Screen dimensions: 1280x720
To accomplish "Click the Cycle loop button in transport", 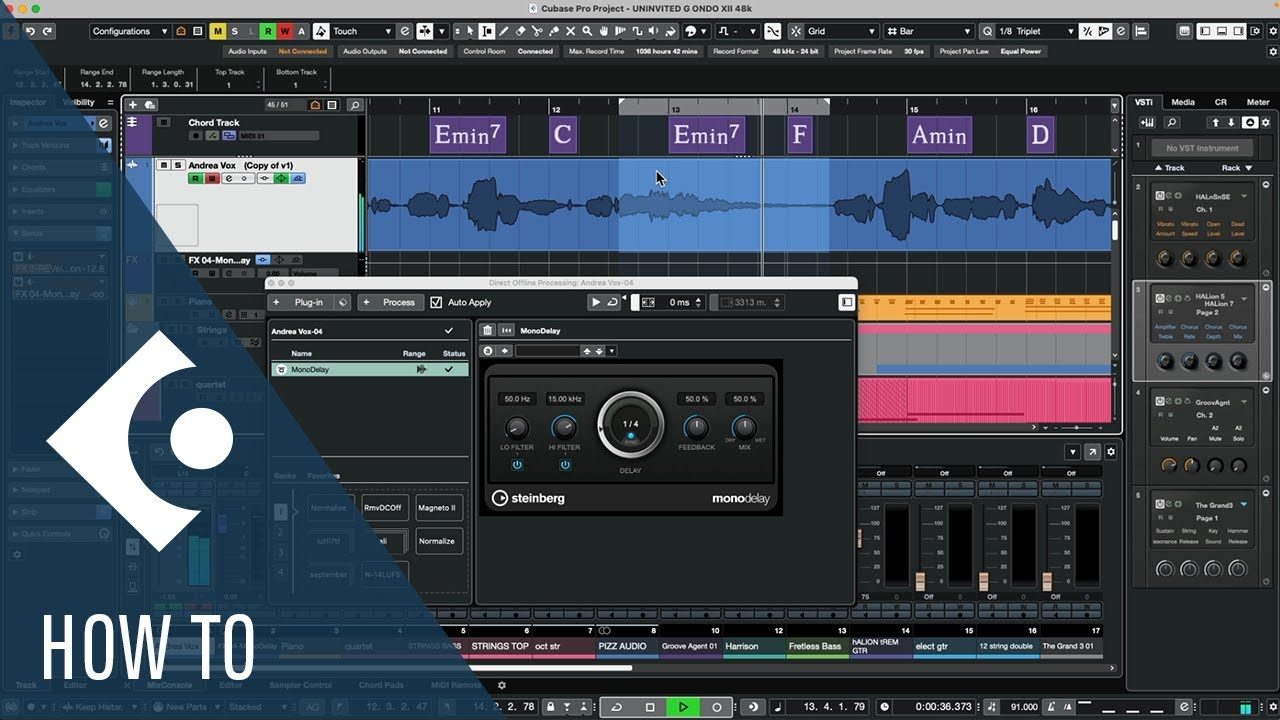I will [617, 707].
